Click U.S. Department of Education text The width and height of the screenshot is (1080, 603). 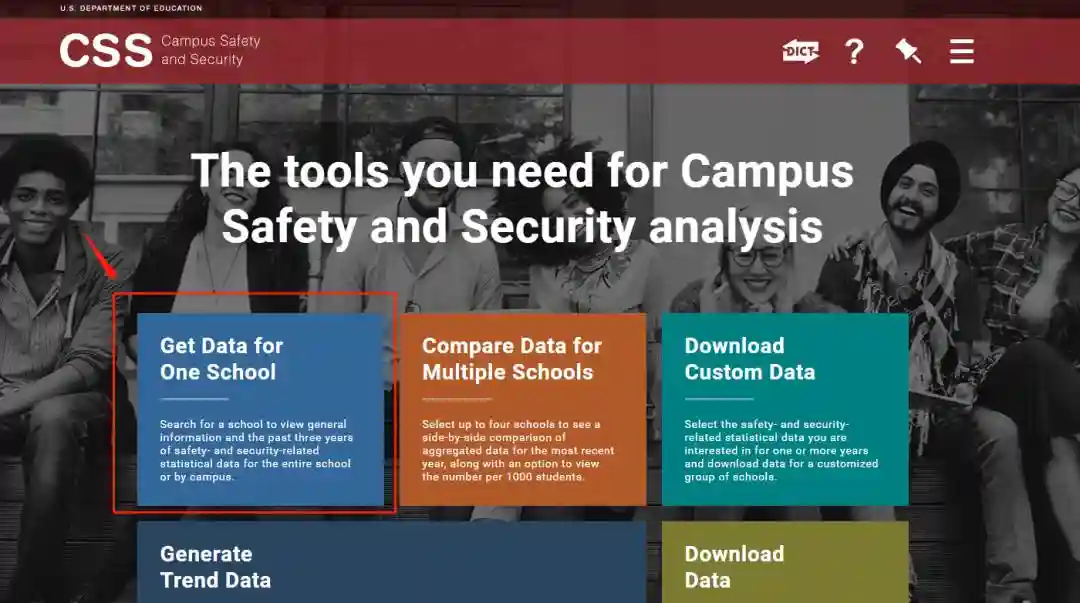point(131,8)
